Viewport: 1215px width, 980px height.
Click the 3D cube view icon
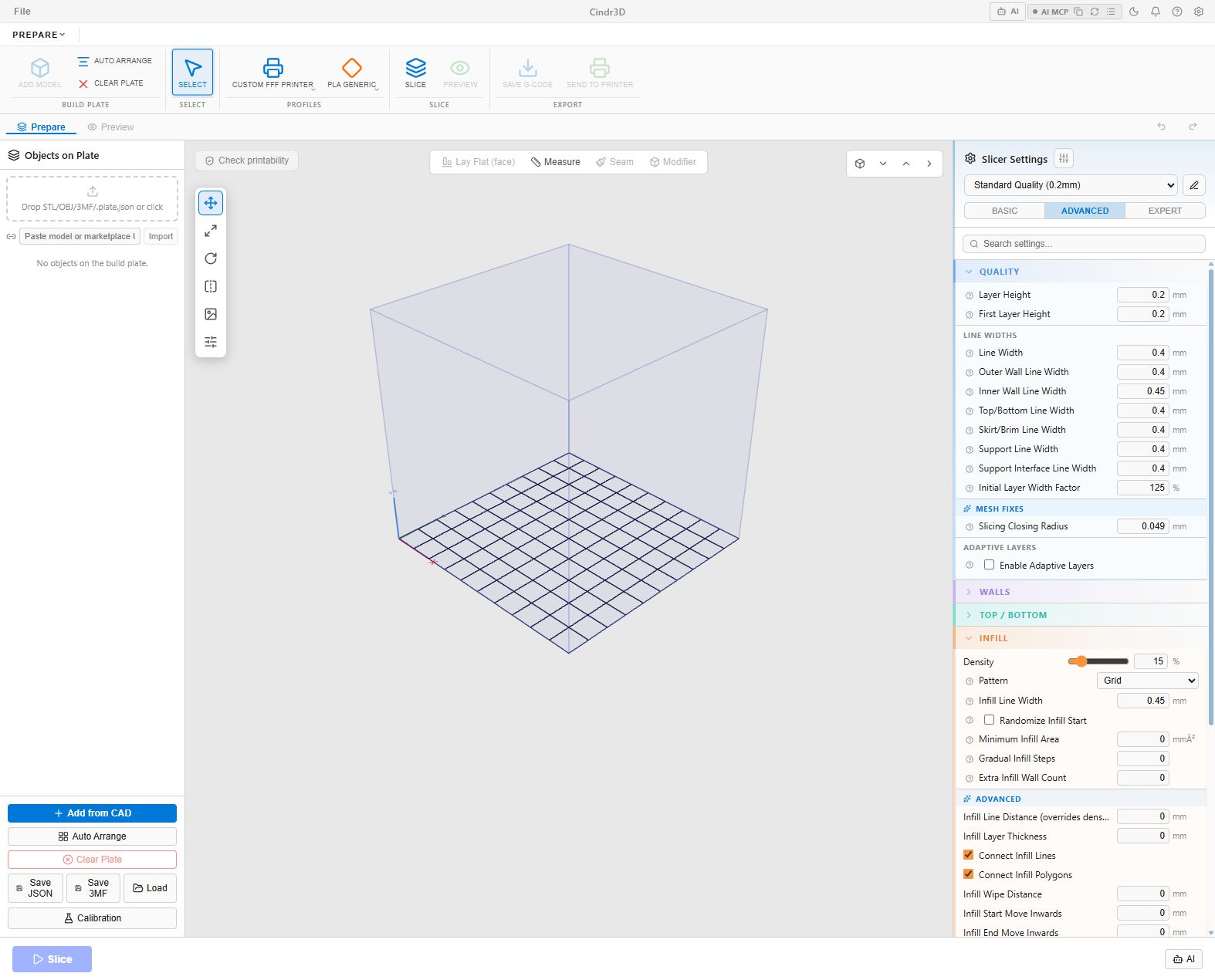tap(860, 164)
